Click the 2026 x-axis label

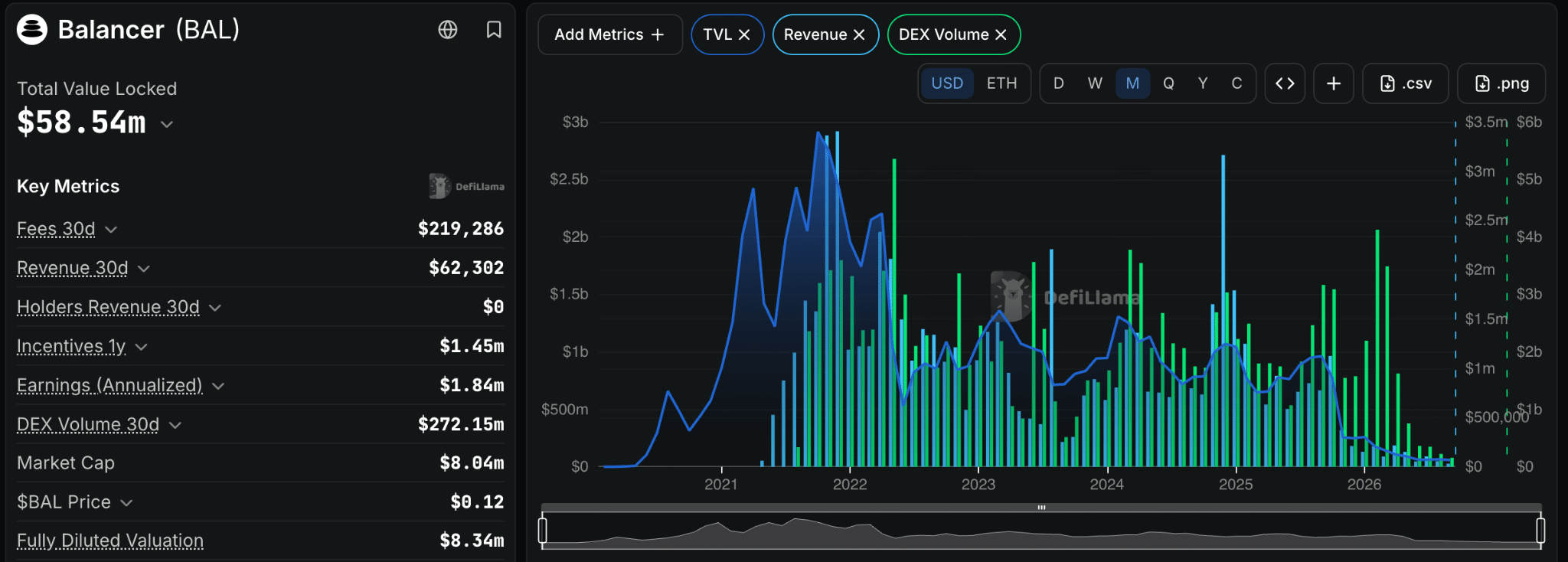[1364, 485]
